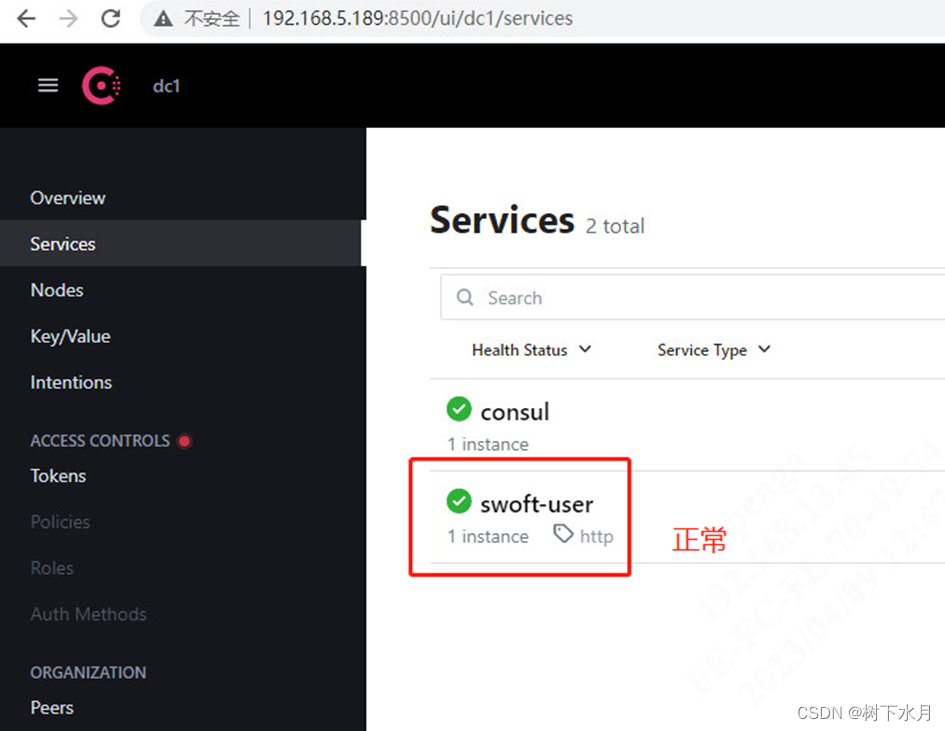The height and width of the screenshot is (731, 945).
Task: Click the browser forward arrow
Action: coord(68,19)
